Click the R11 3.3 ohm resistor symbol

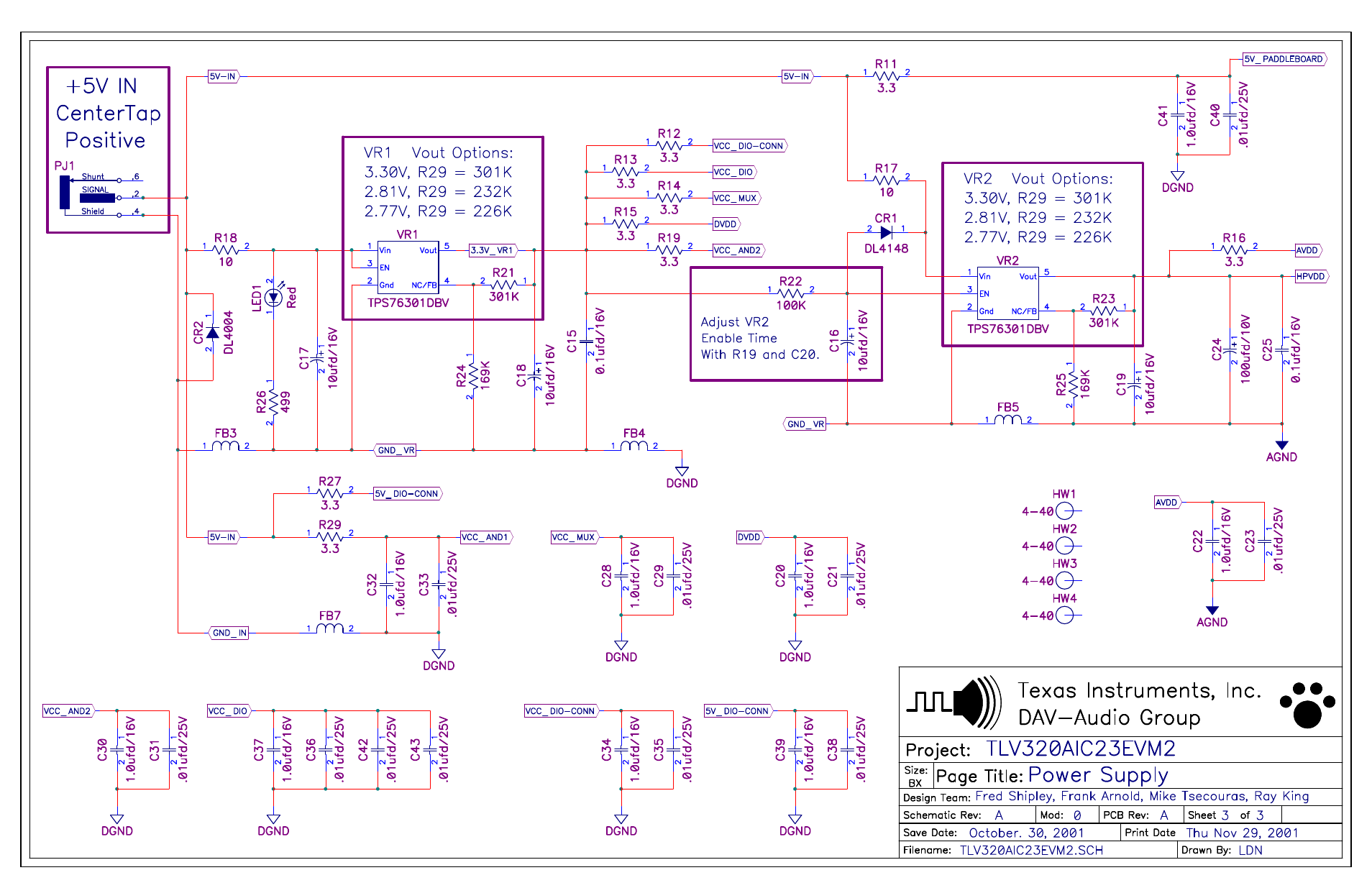click(887, 76)
